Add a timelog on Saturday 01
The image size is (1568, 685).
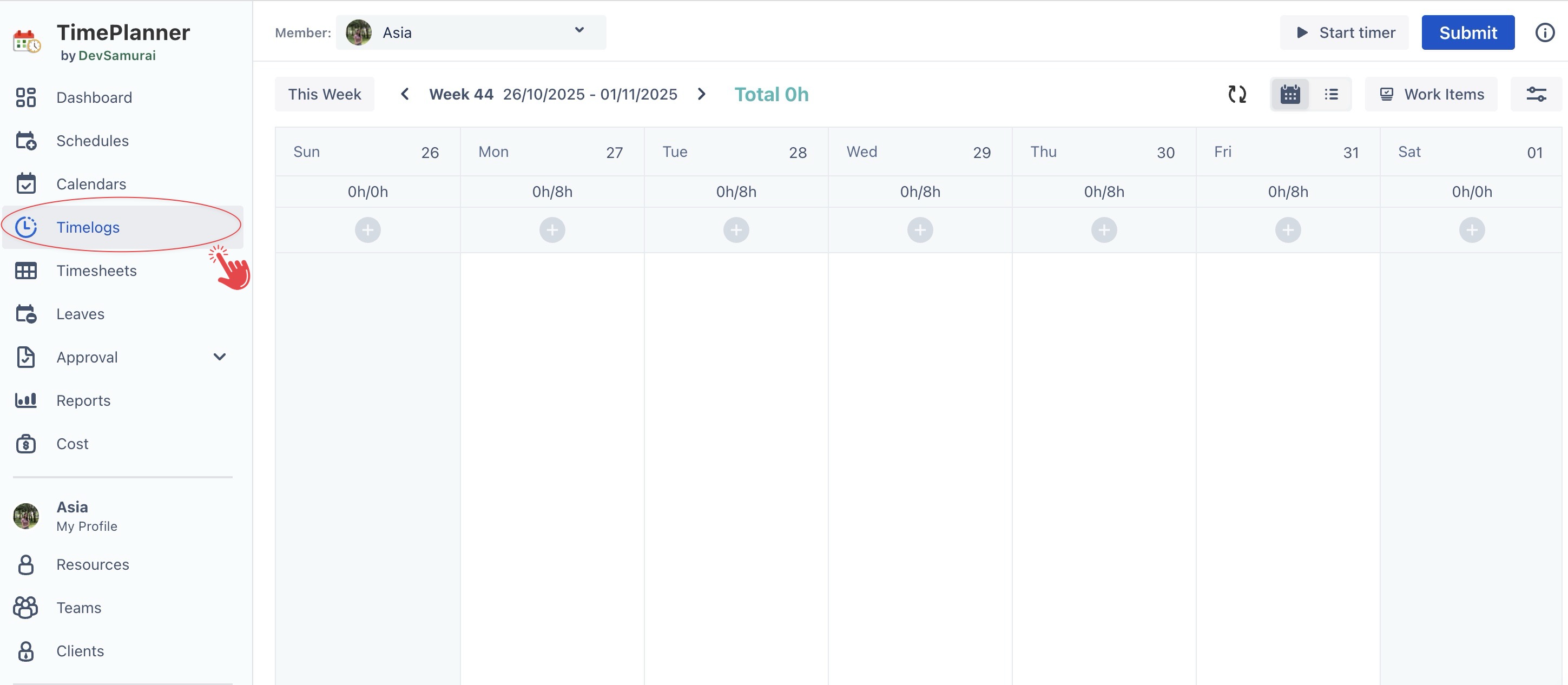[x=1471, y=230]
